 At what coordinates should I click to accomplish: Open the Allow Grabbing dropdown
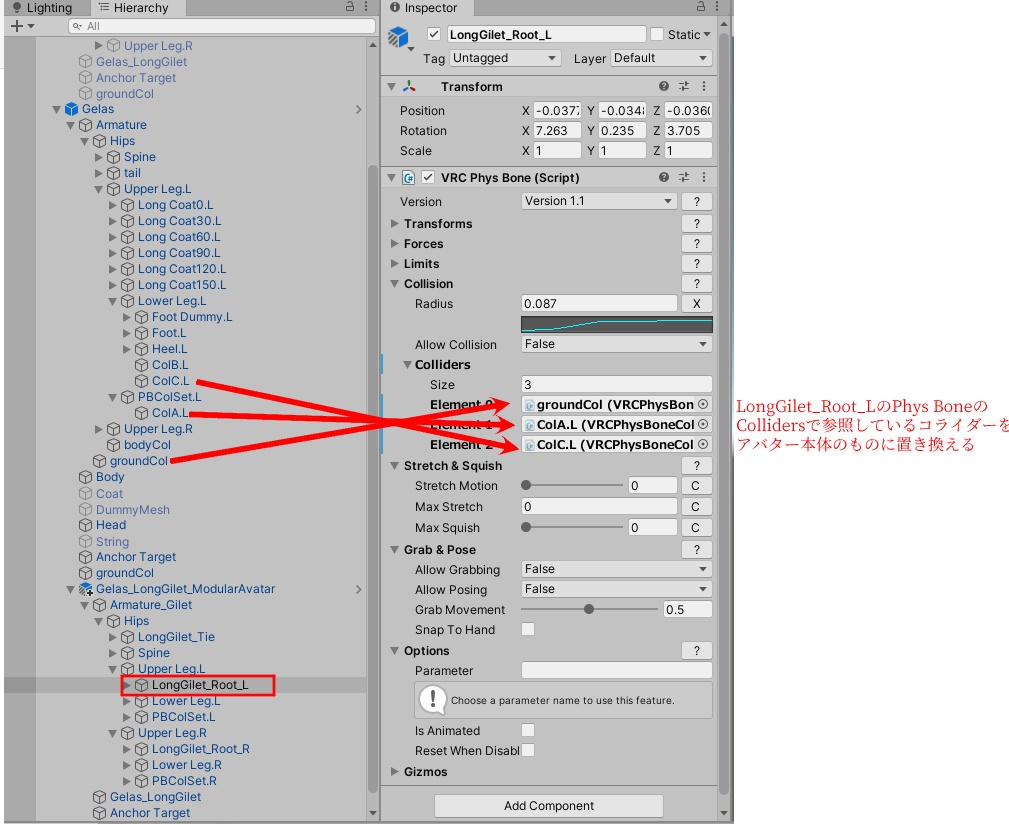point(616,569)
